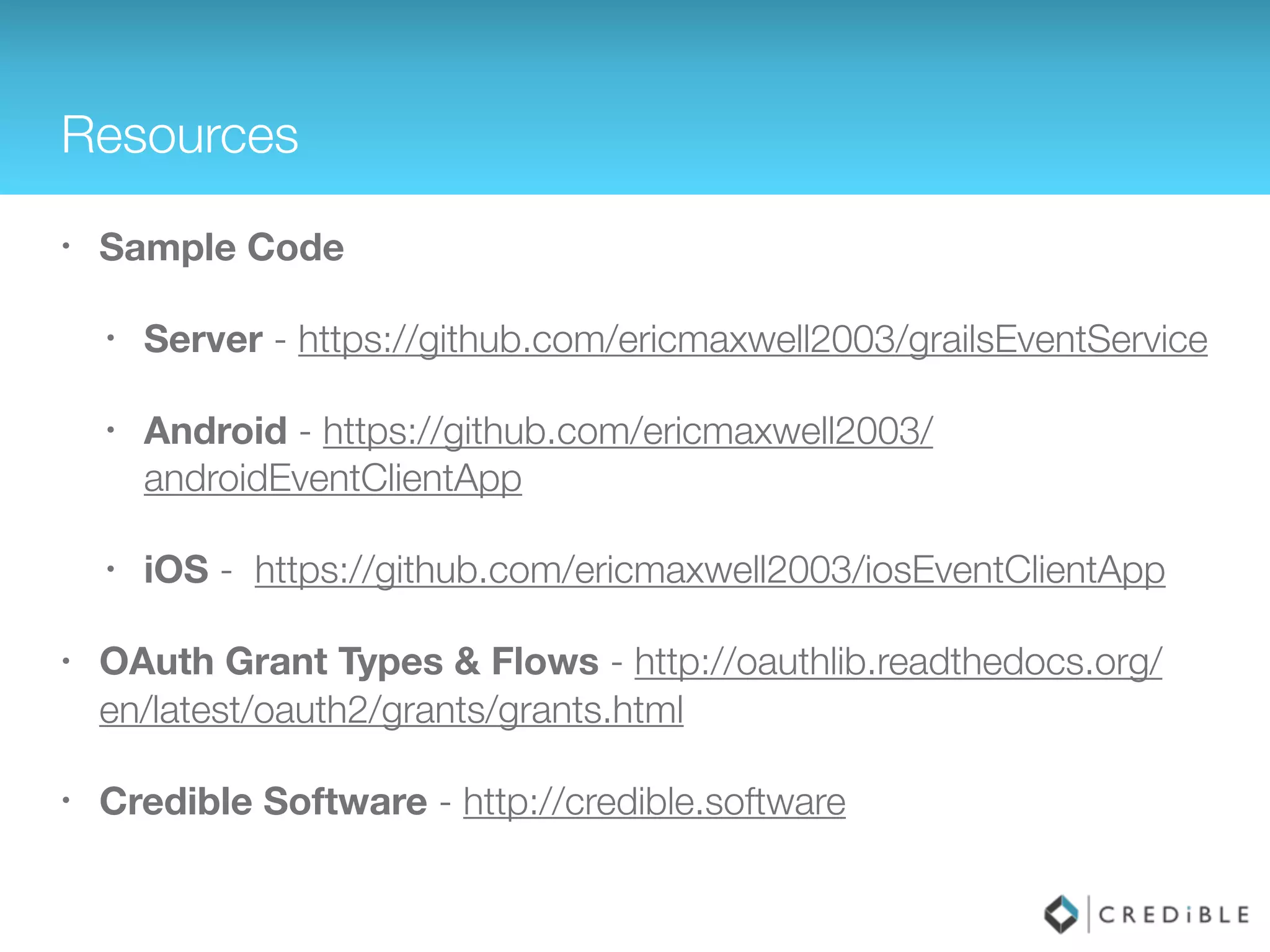
Task: Open the grailsEventService Server GitHub link
Action: (x=753, y=340)
